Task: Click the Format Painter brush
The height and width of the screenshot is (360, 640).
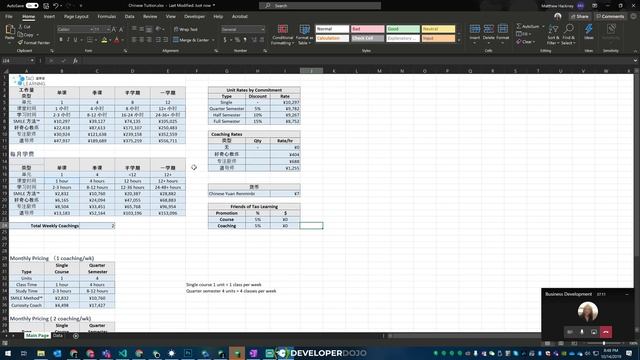Action: click(34, 42)
